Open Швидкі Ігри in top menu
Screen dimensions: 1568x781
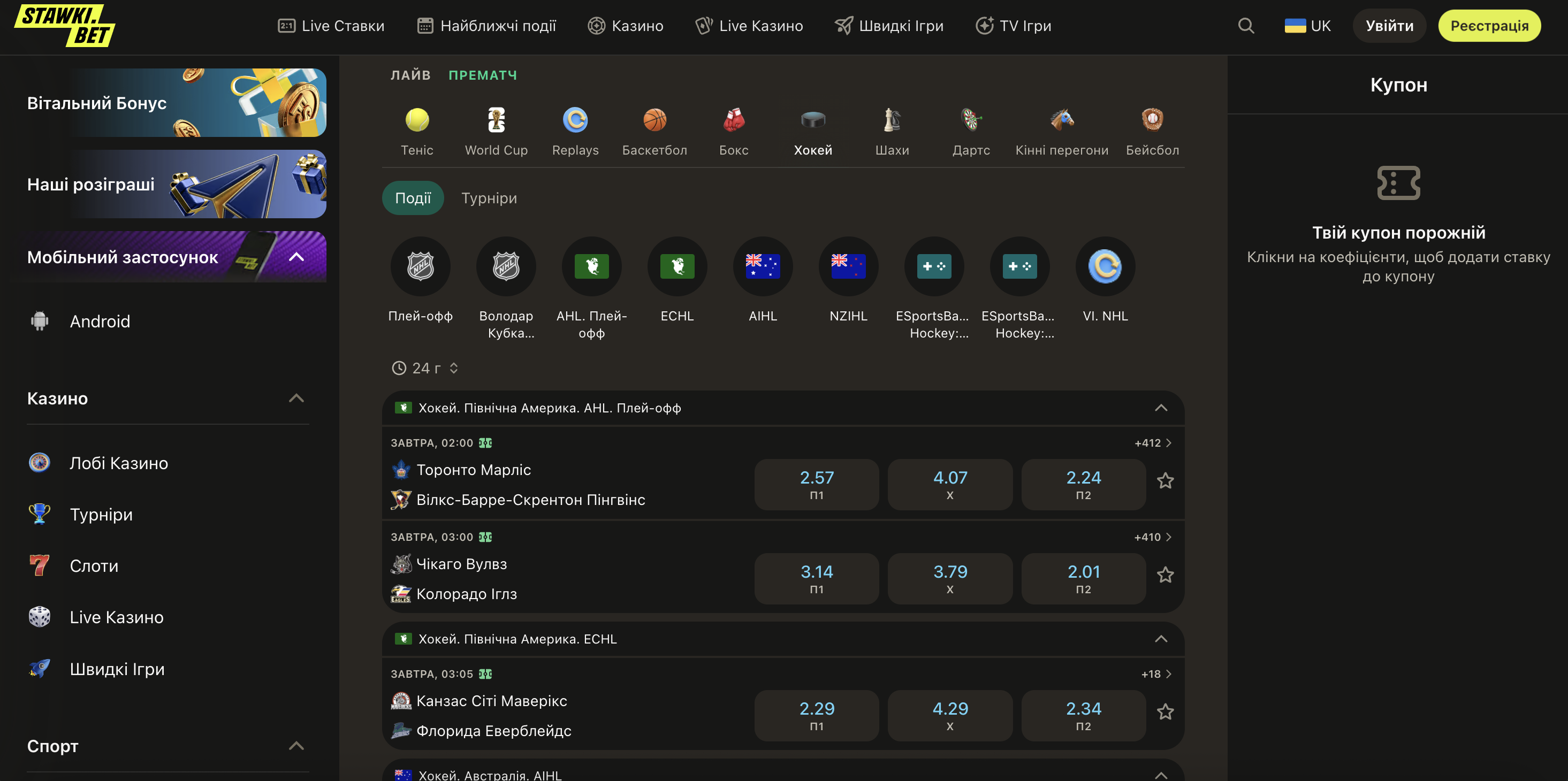889,26
